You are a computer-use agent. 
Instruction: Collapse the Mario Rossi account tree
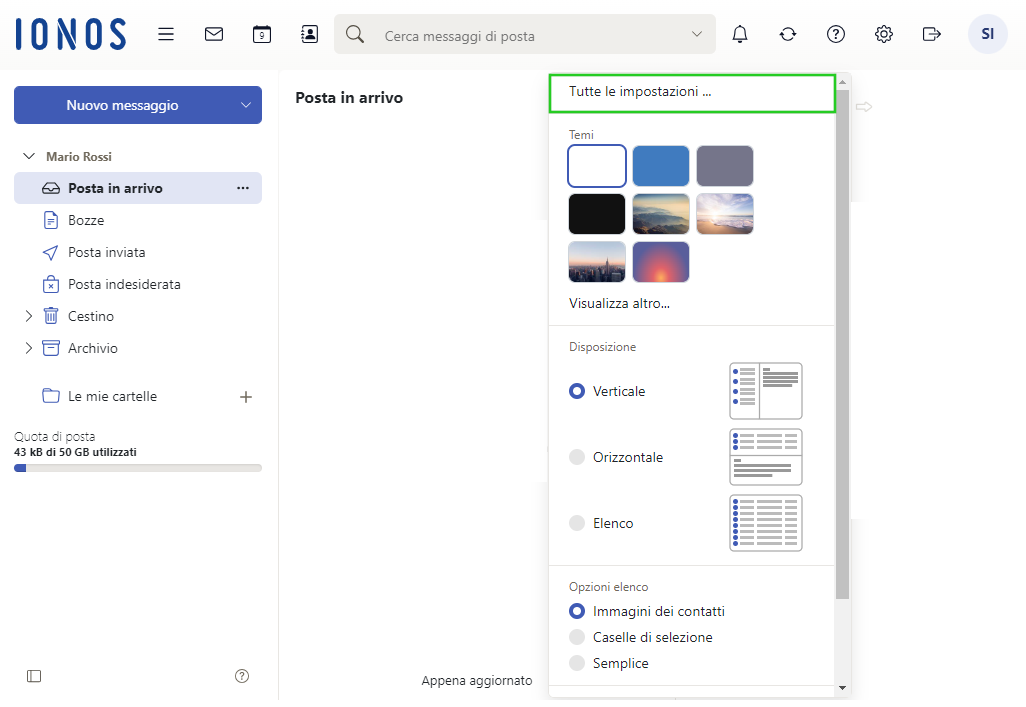[x=29, y=156]
